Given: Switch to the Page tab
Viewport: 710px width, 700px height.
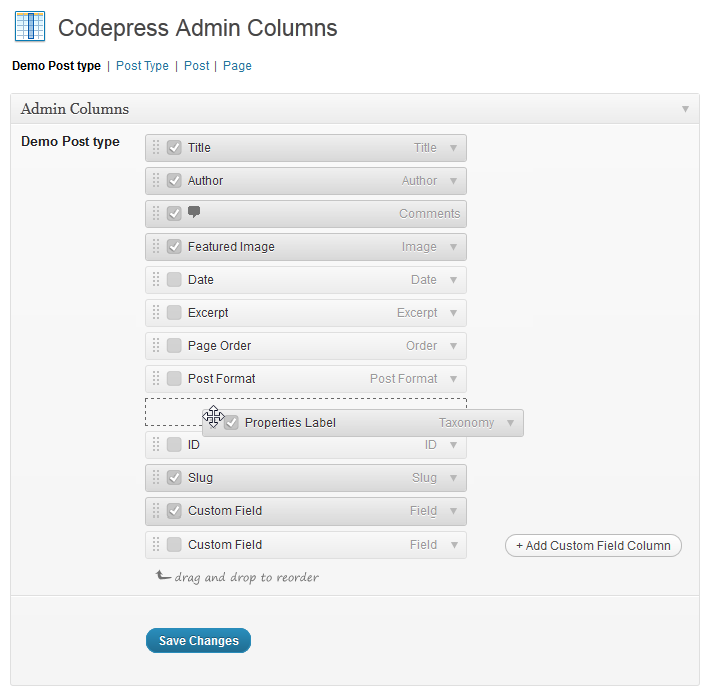Looking at the screenshot, I should click(x=237, y=66).
